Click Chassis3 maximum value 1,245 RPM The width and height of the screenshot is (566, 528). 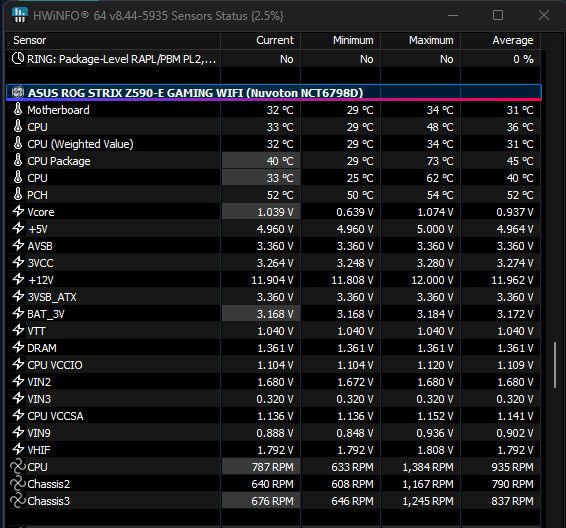[428, 501]
